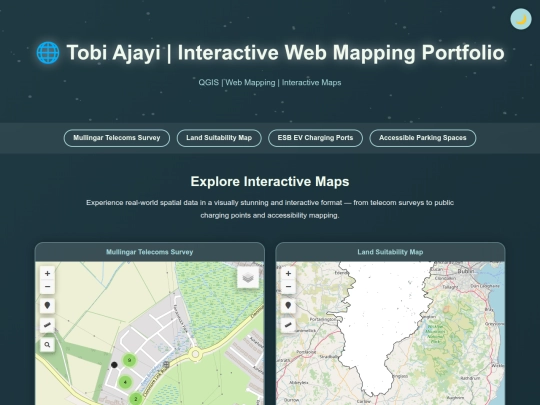Click the green cluster marker labeled 4
The image size is (540, 405).
point(125,382)
